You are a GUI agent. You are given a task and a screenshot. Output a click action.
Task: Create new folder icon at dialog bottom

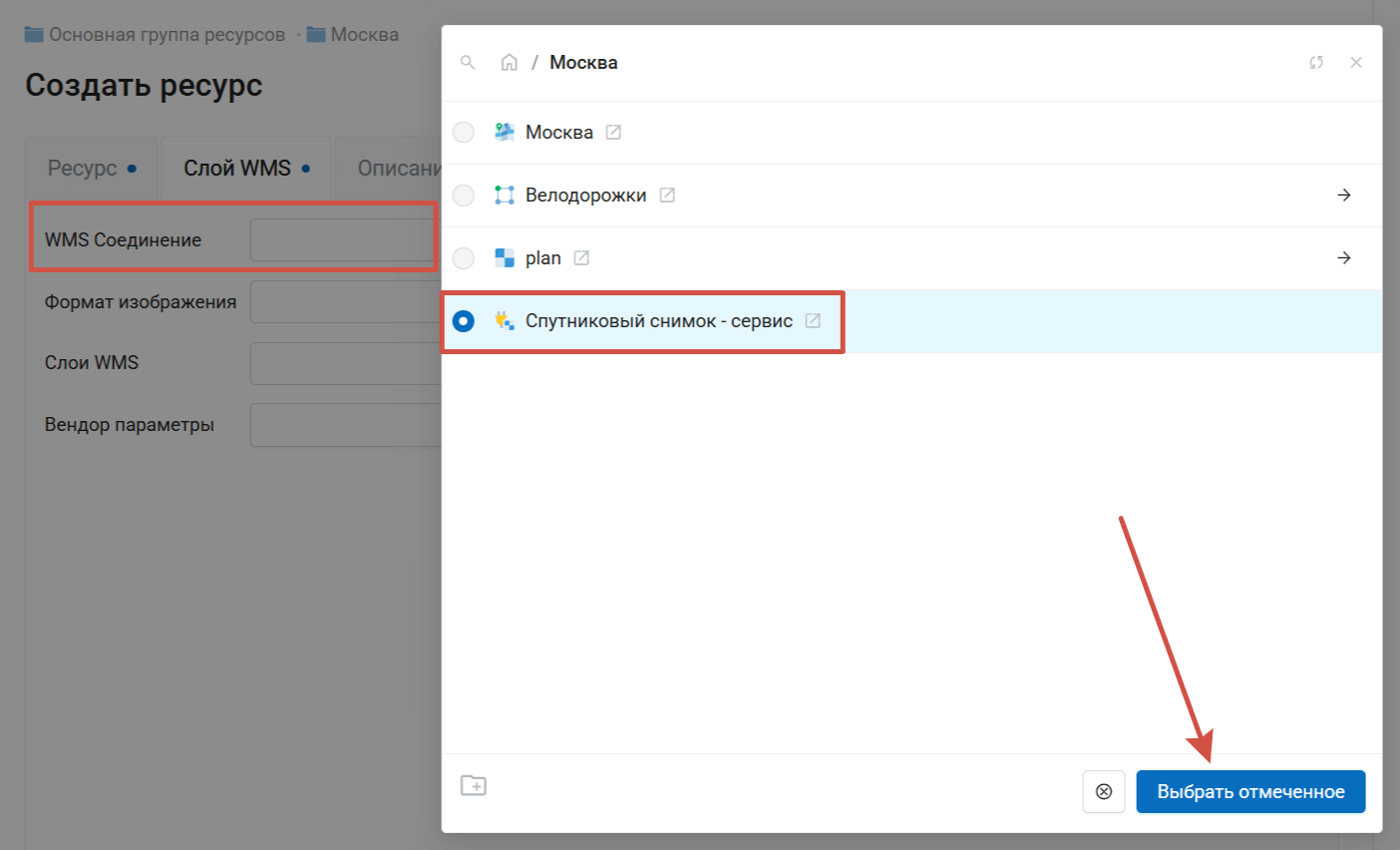(x=474, y=786)
